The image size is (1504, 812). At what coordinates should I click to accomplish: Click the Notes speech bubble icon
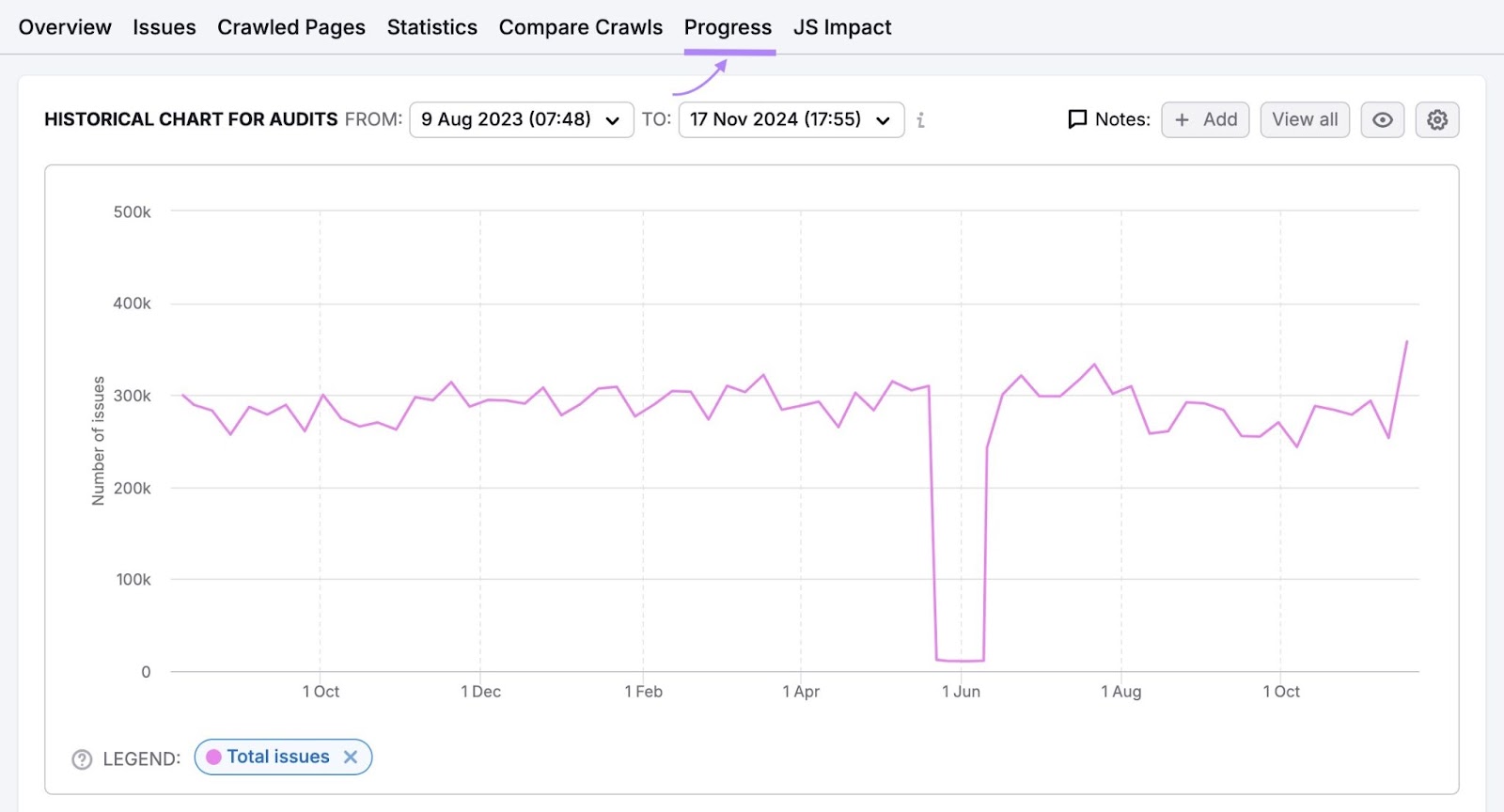pyautogui.click(x=1077, y=119)
